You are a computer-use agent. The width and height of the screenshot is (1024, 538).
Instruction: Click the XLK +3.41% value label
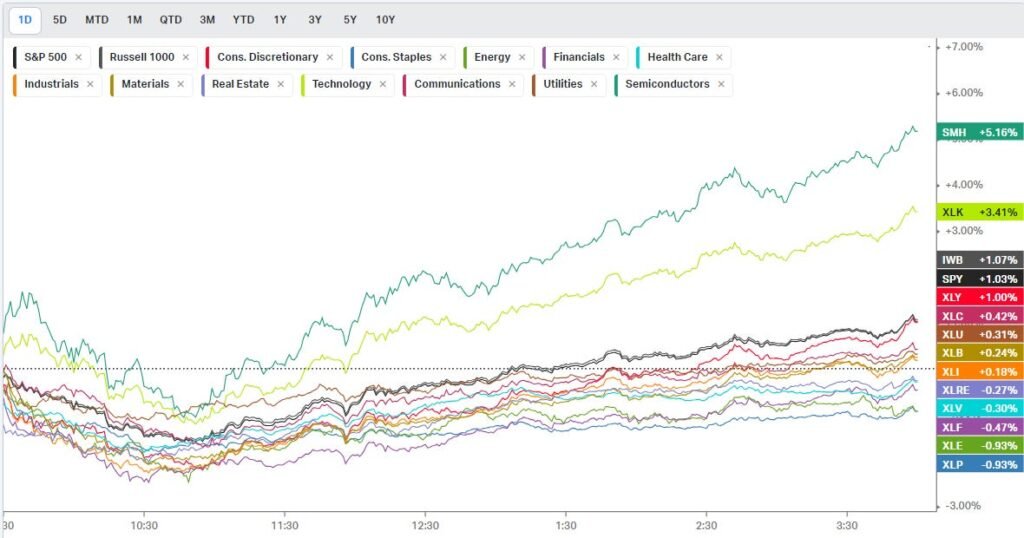979,211
